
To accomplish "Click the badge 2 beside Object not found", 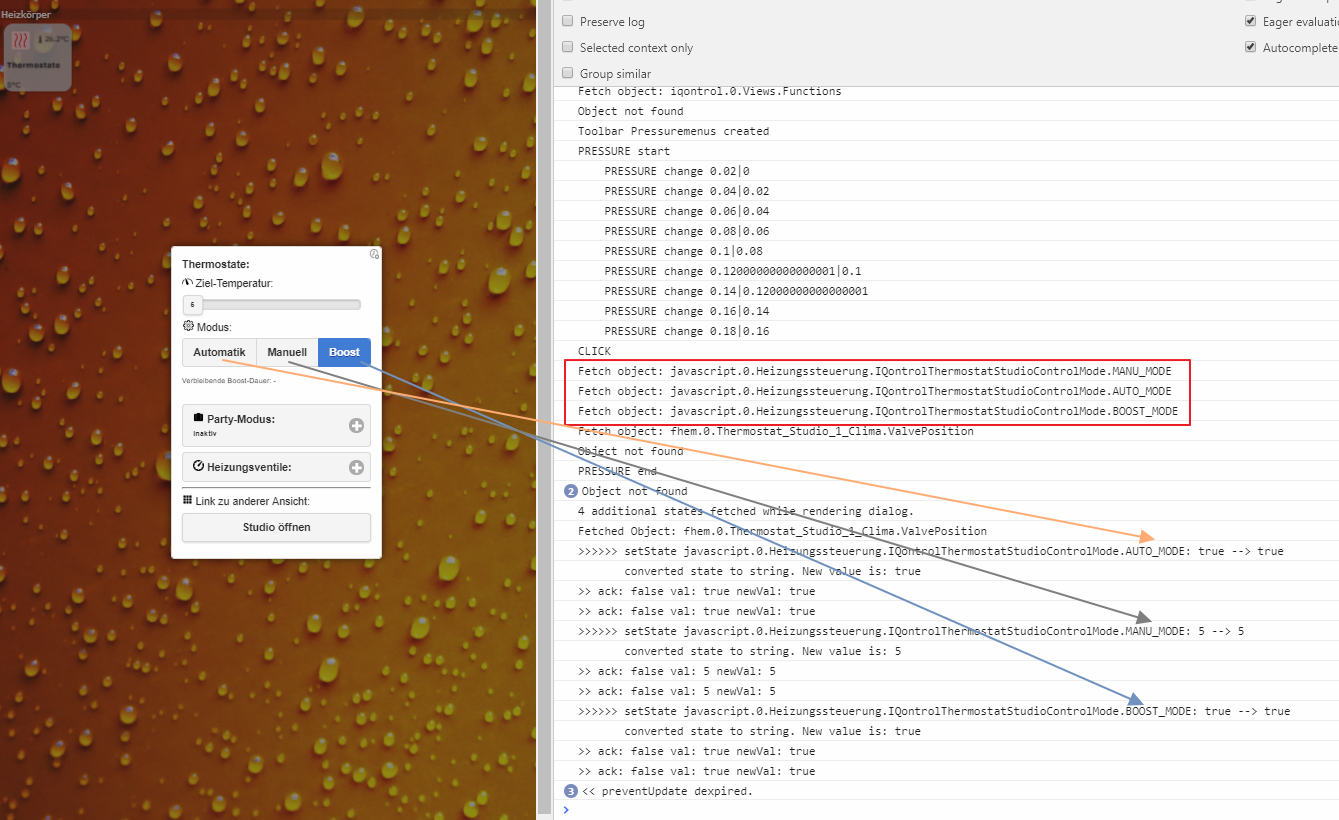I will (x=571, y=491).
